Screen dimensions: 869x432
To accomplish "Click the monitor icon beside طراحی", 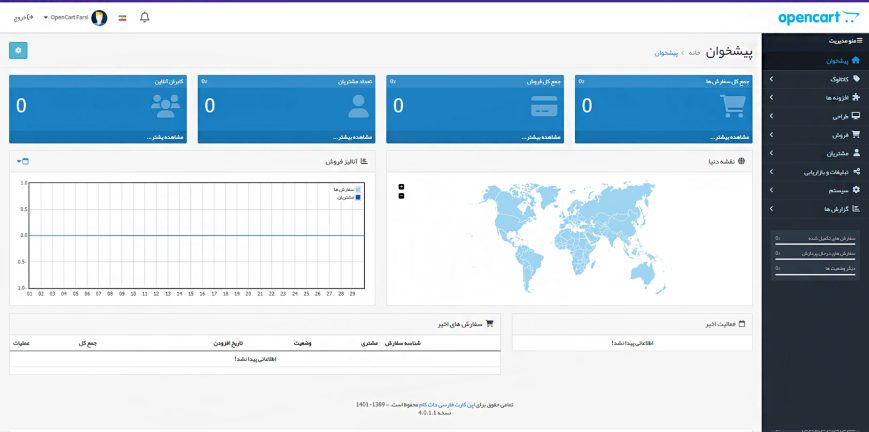I will coord(856,116).
